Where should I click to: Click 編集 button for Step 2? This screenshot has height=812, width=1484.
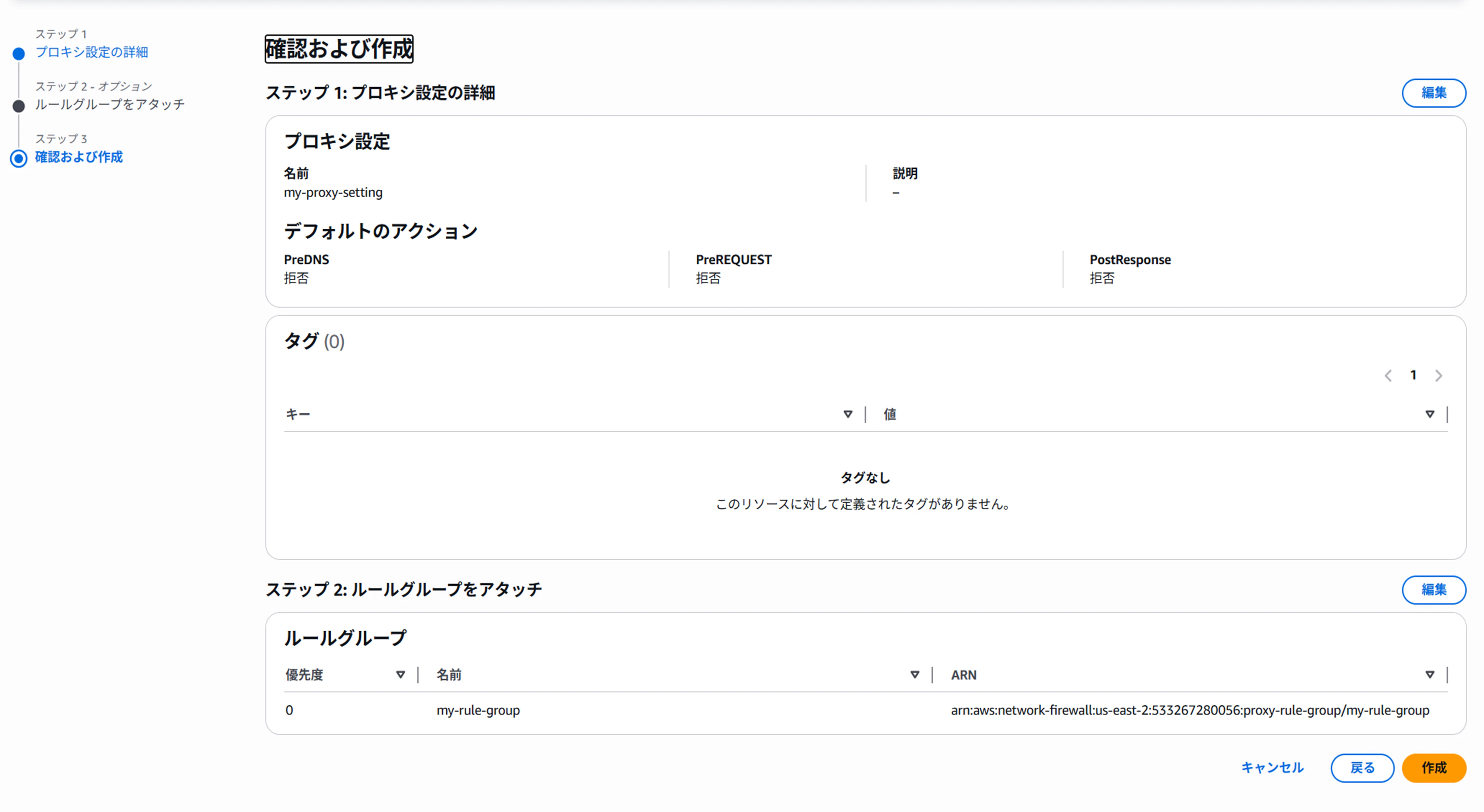[x=1433, y=589]
